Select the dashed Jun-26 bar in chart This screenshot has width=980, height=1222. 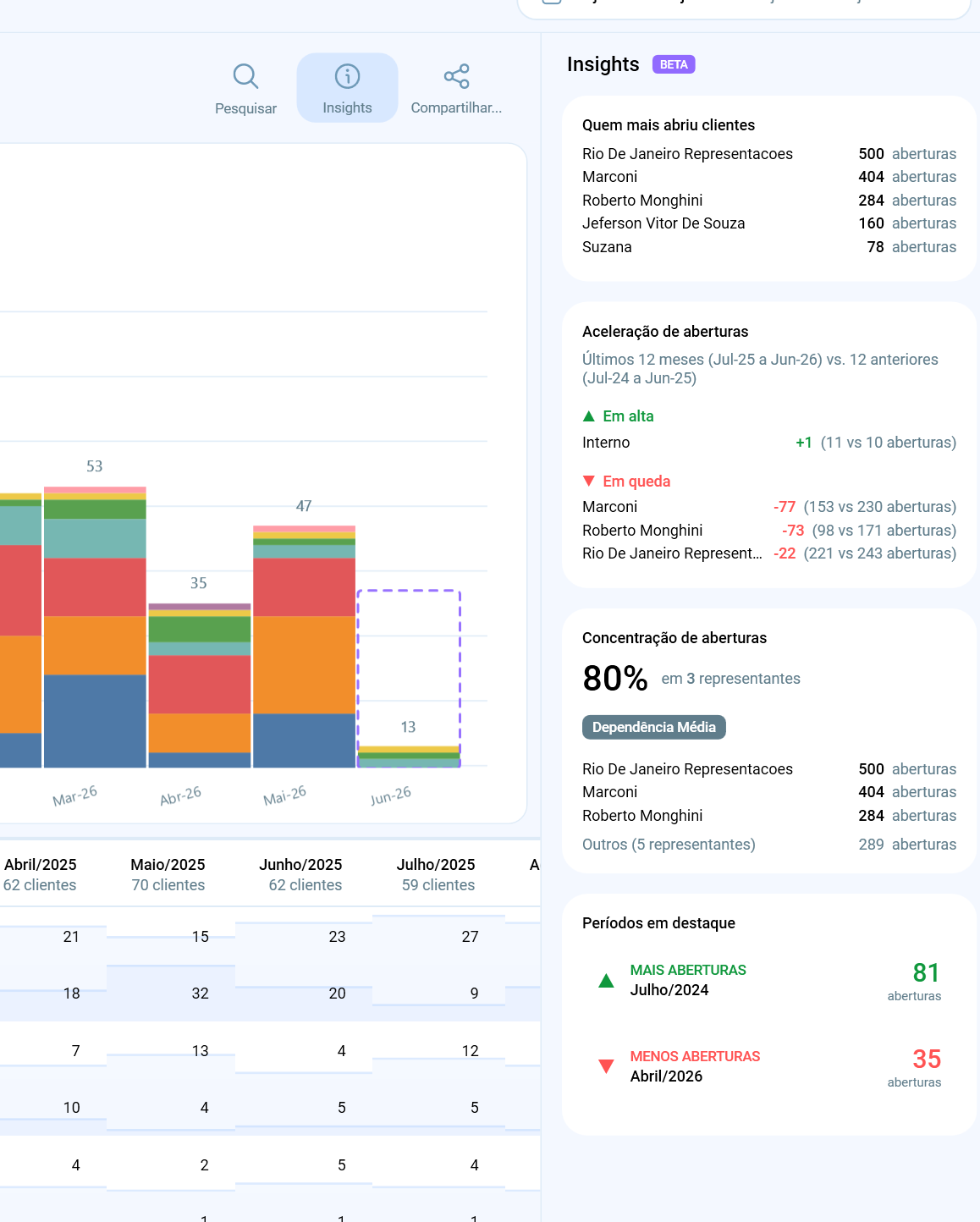point(409,679)
